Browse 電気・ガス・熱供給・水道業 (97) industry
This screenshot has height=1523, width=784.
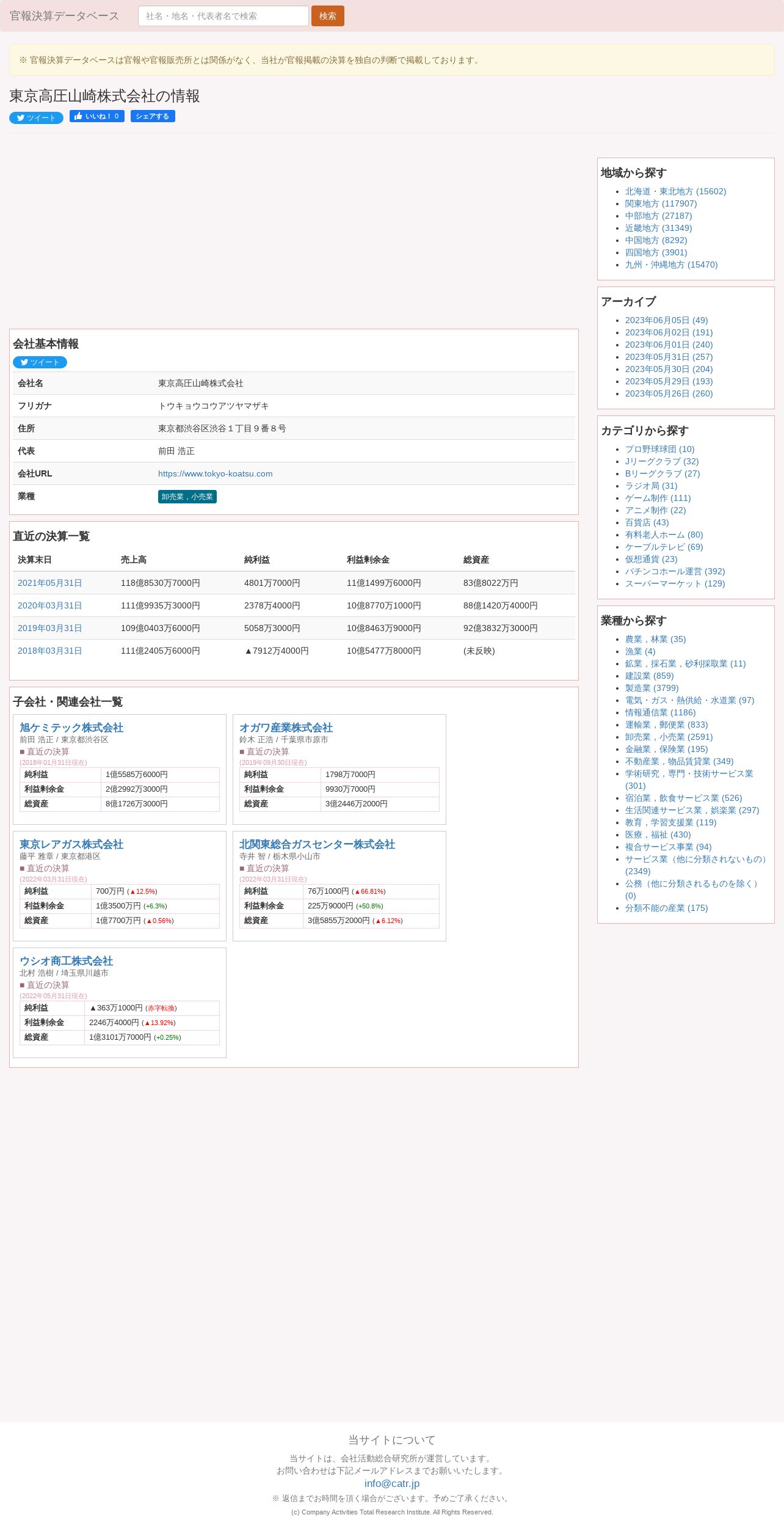(689, 700)
